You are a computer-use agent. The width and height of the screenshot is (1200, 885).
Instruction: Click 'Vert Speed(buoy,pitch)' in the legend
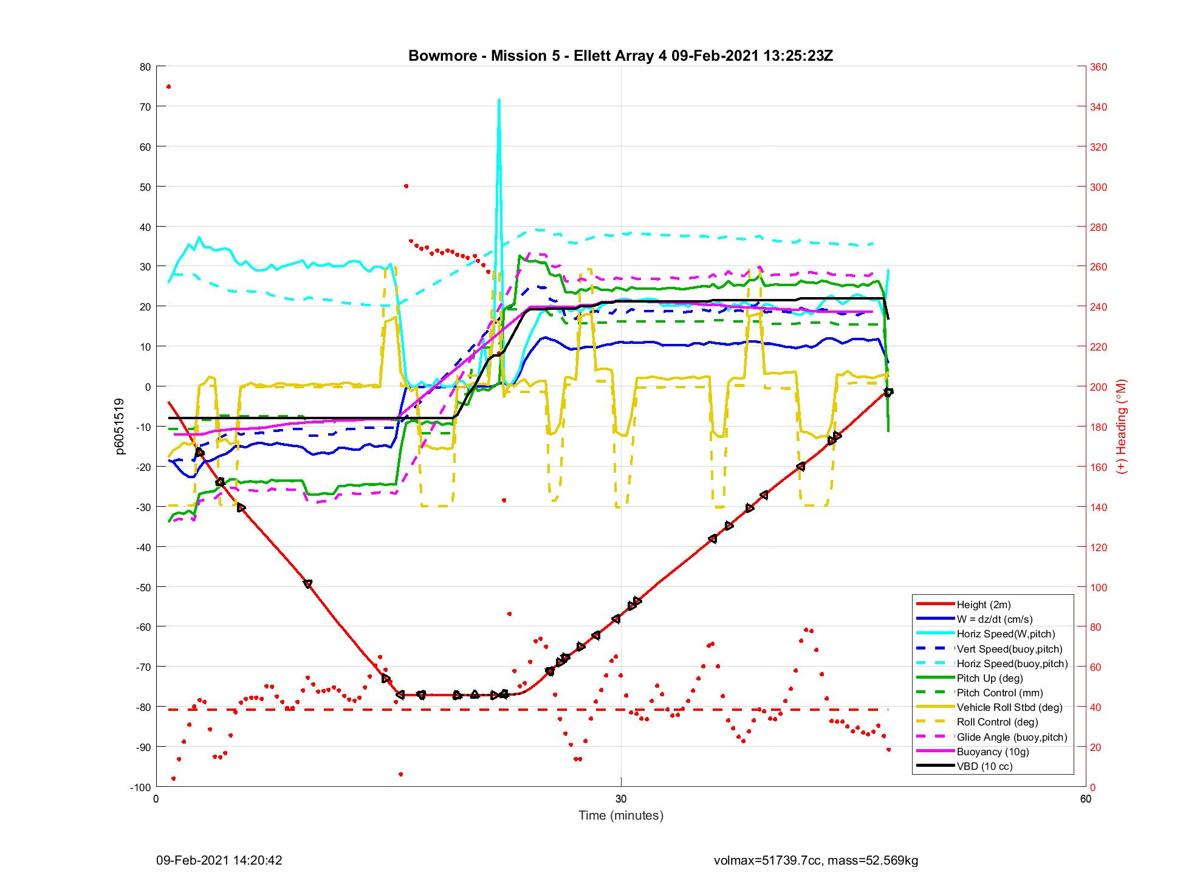(1009, 649)
